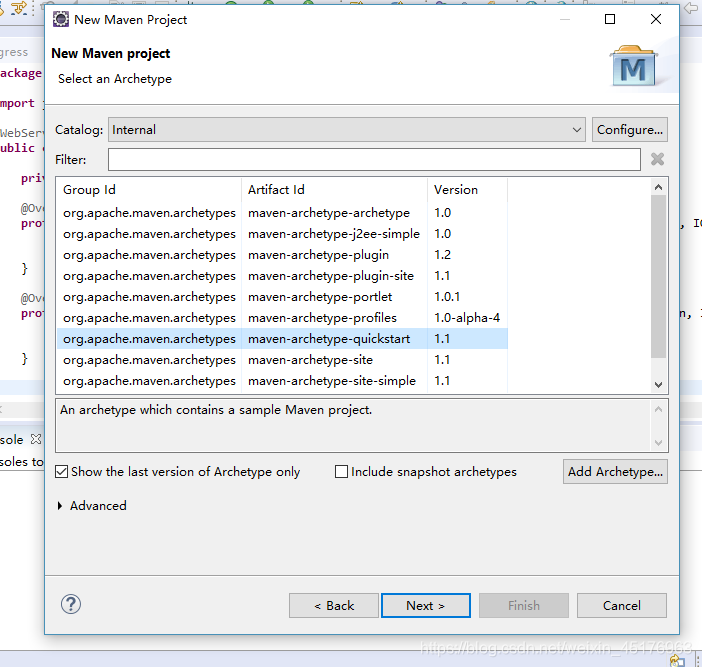This screenshot has width=702, height=667.
Task: Close the Console tab in Eclipse background
Action: (36, 440)
